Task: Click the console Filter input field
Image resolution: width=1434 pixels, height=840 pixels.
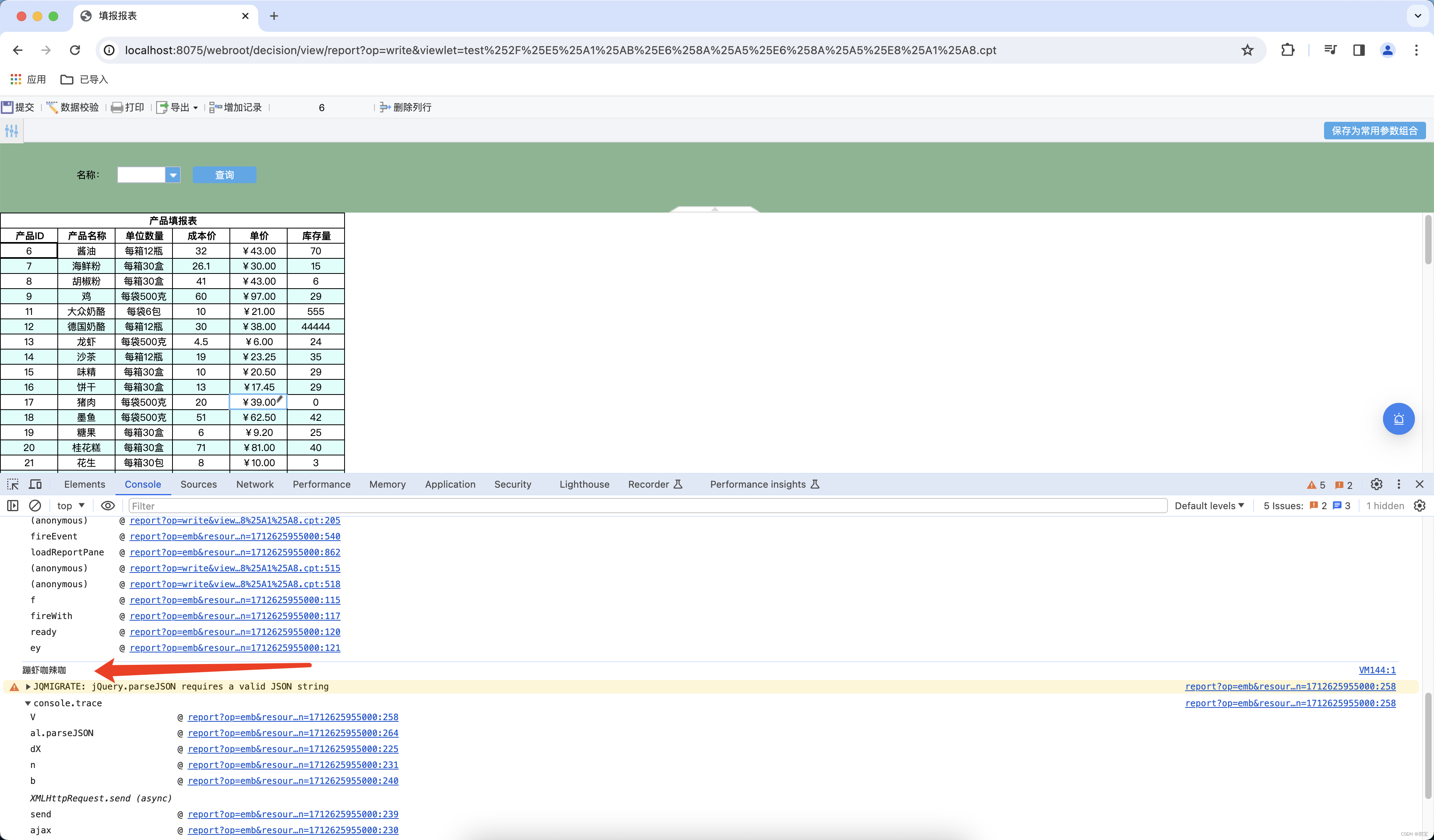Action: 648,506
